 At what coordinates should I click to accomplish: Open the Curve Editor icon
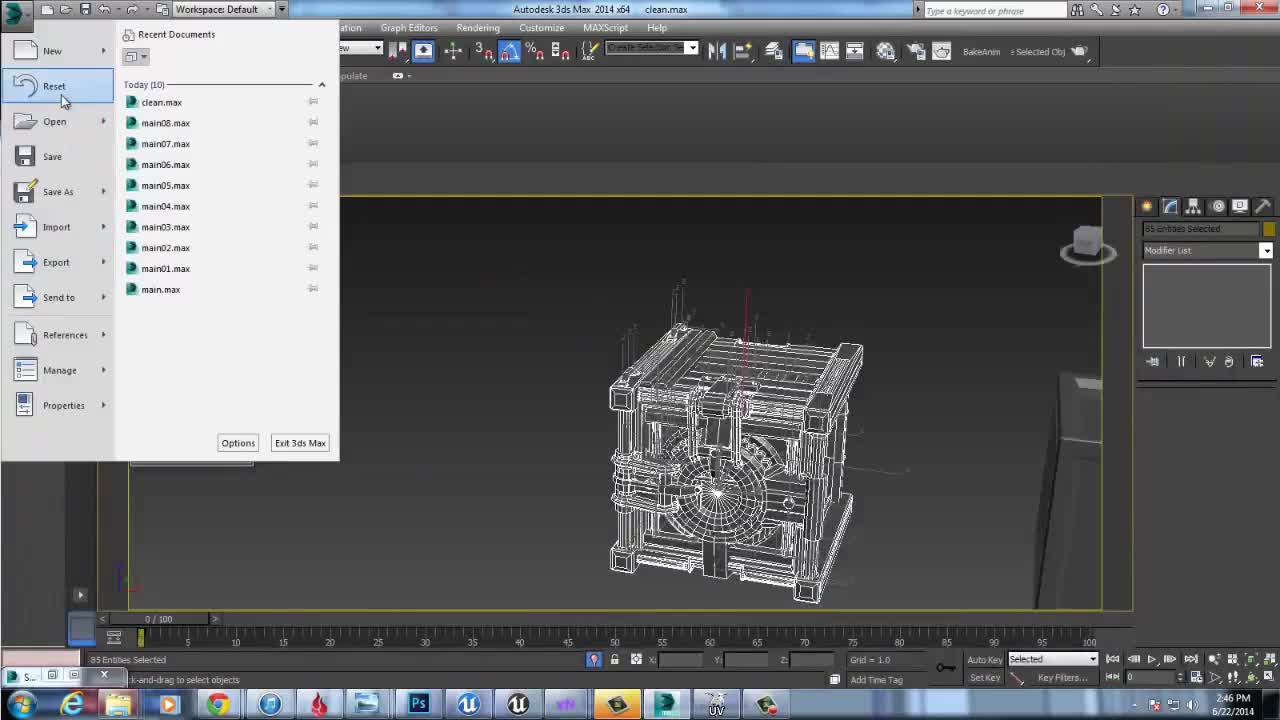829,51
